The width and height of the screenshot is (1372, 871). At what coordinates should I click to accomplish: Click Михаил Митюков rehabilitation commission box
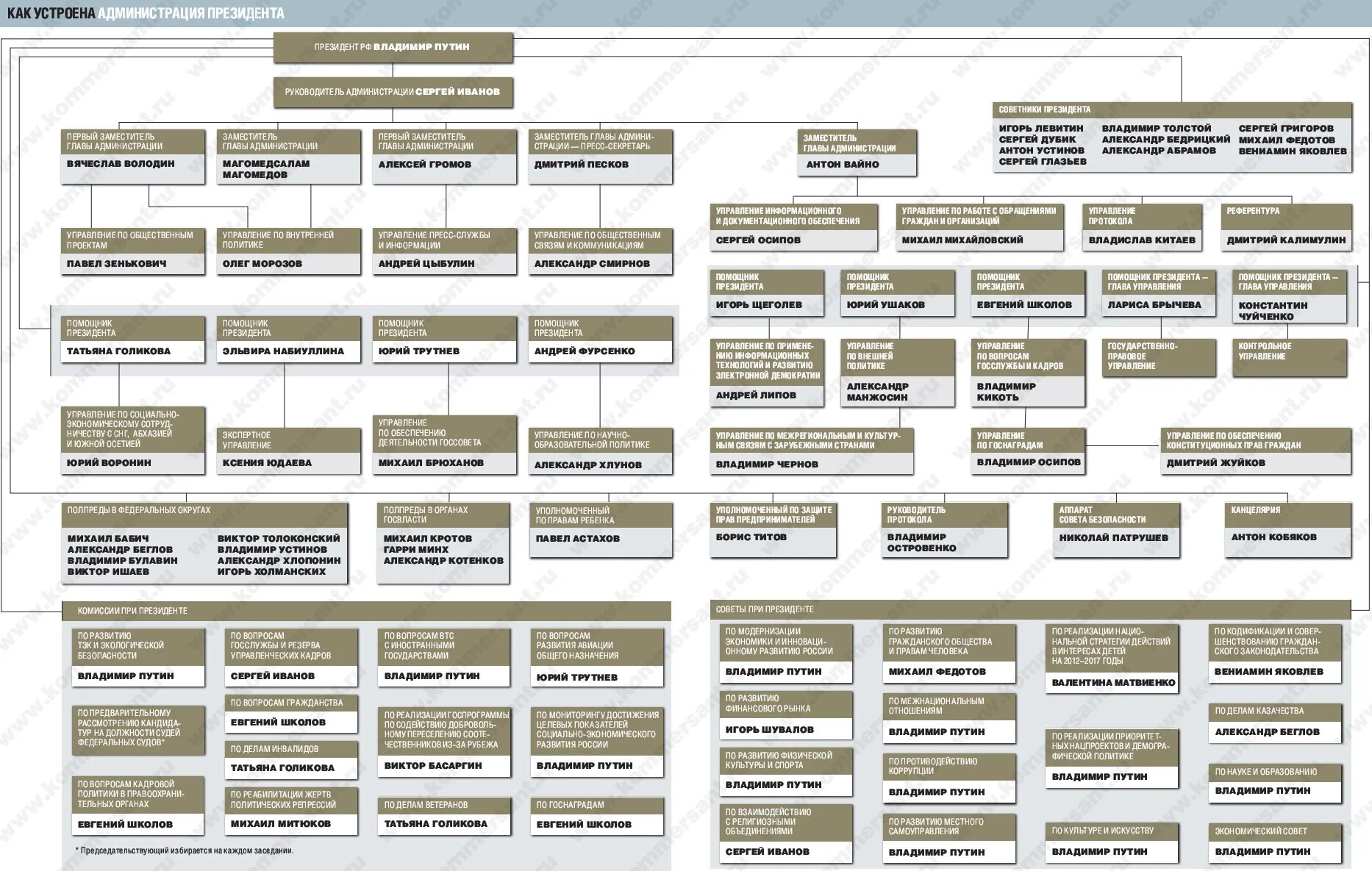(x=291, y=811)
